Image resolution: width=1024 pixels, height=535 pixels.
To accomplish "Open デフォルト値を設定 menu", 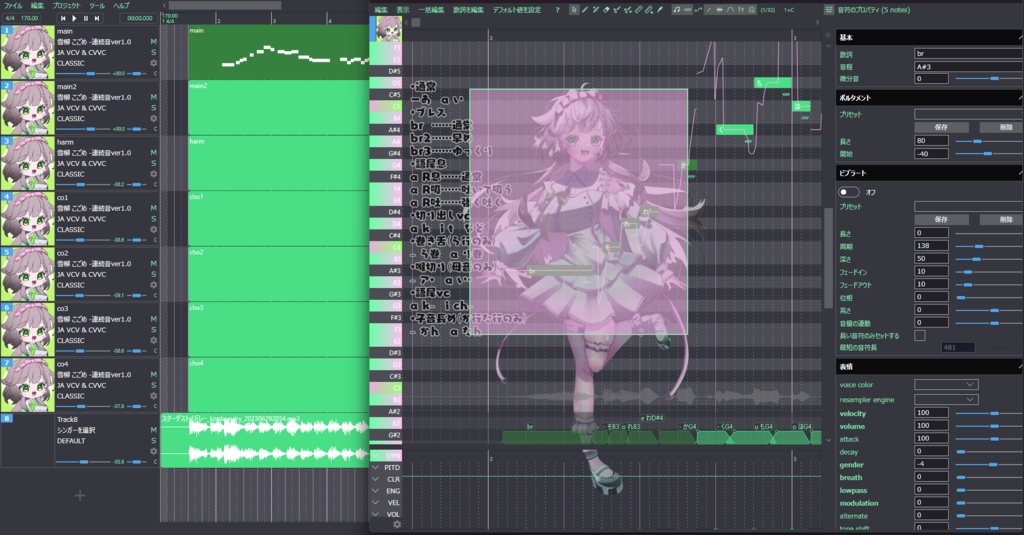I will click(x=517, y=10).
